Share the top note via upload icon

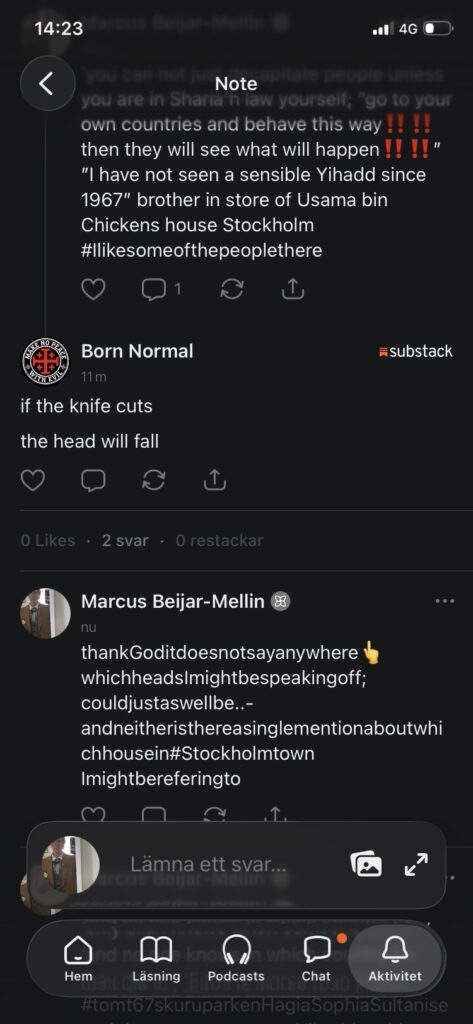(x=293, y=289)
